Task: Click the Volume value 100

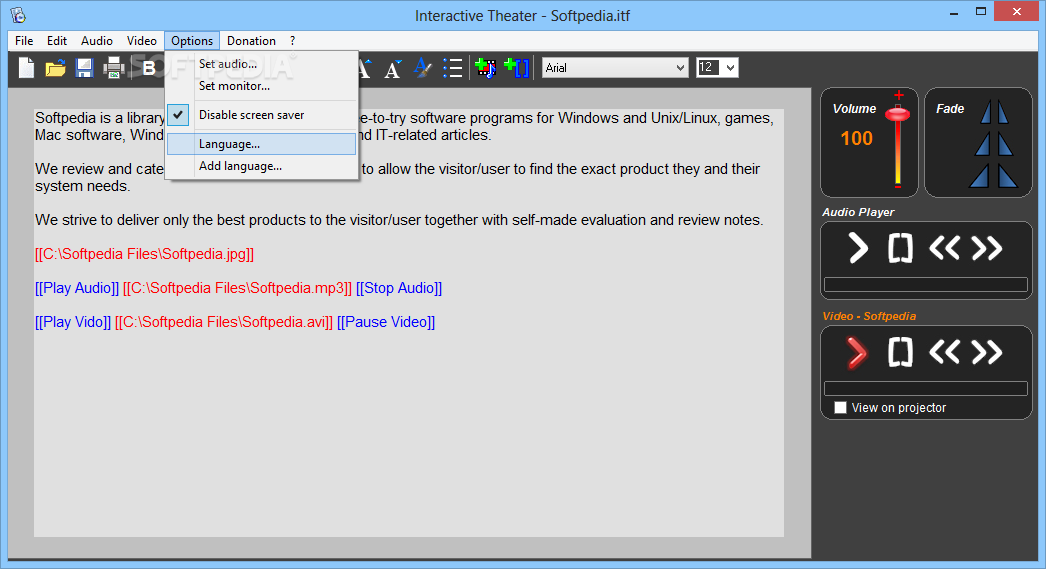Action: (856, 138)
